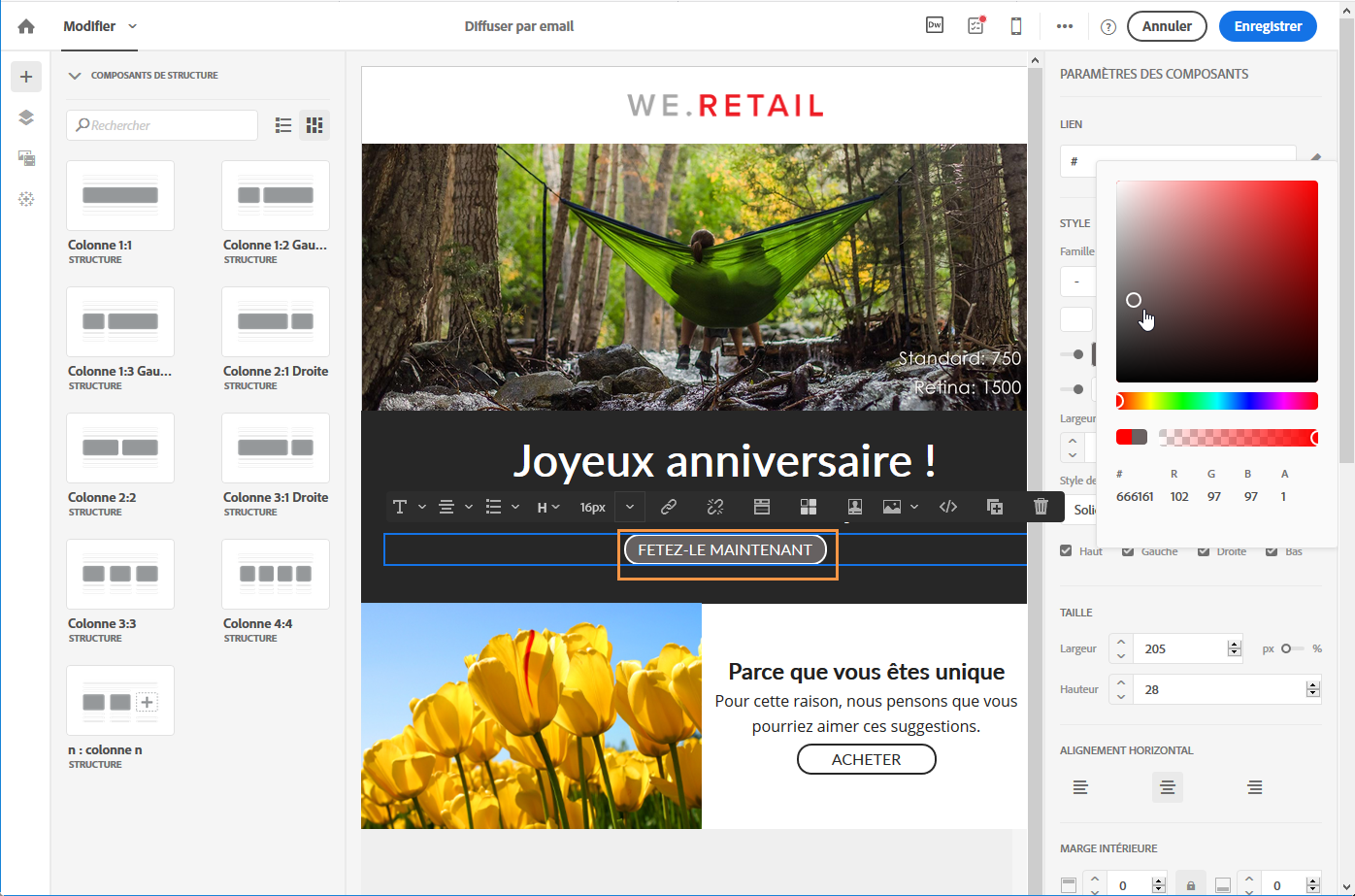
Task: Open in Dreamweaver icon
Action: tap(935, 26)
